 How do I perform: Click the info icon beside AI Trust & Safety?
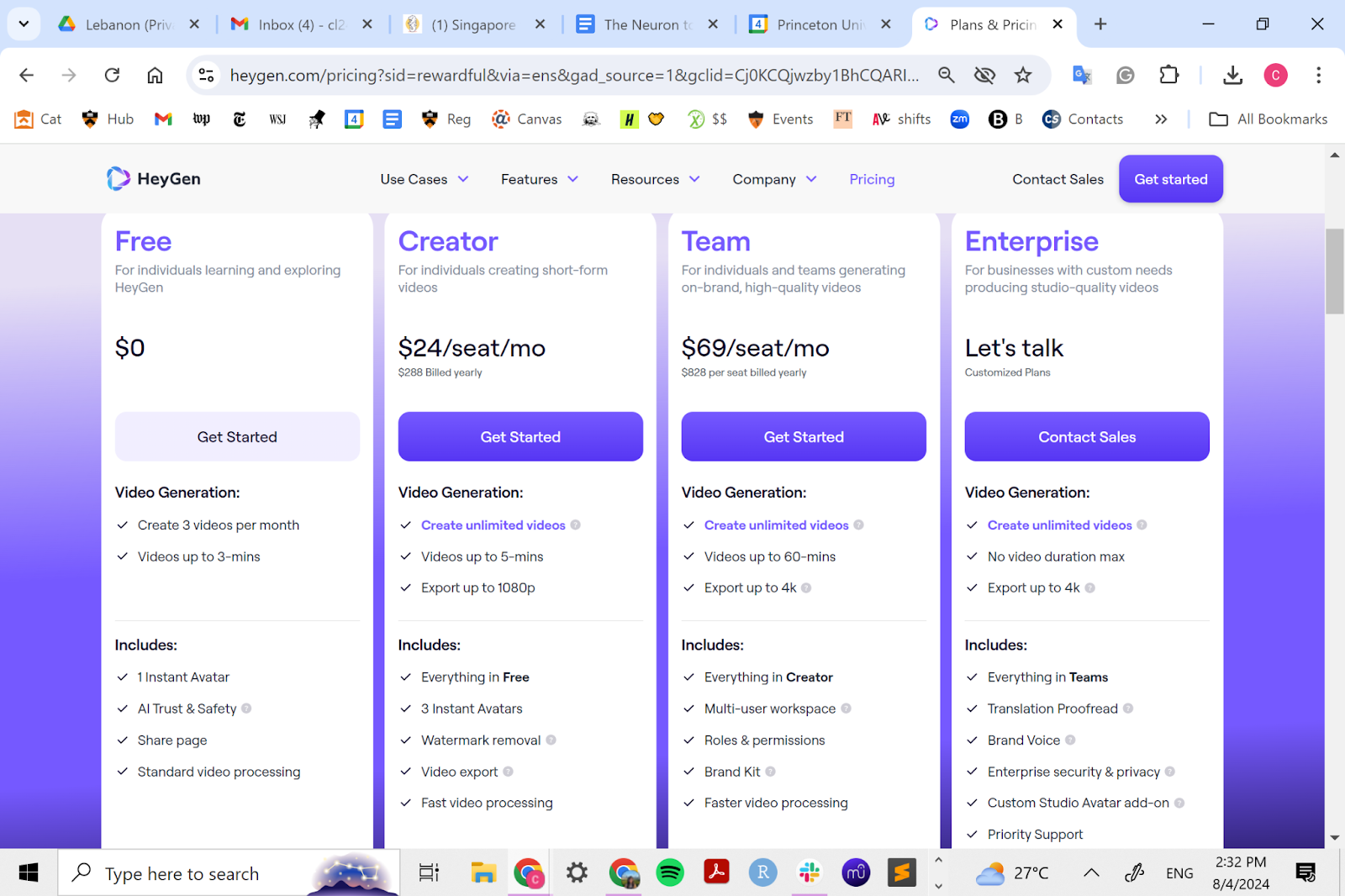click(x=247, y=709)
